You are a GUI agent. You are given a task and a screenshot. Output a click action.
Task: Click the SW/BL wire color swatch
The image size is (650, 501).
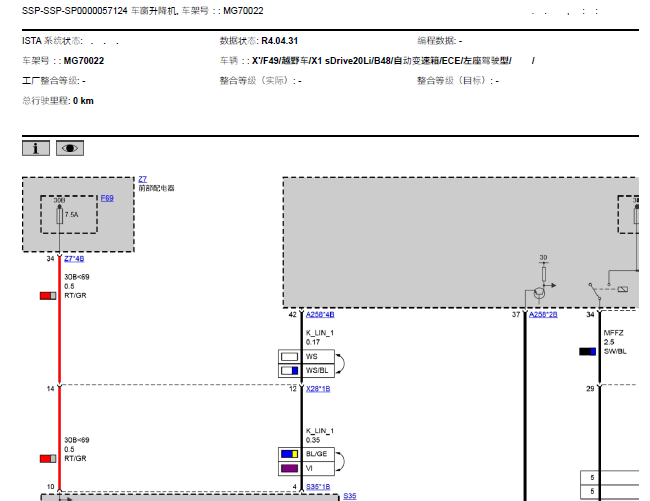587,351
